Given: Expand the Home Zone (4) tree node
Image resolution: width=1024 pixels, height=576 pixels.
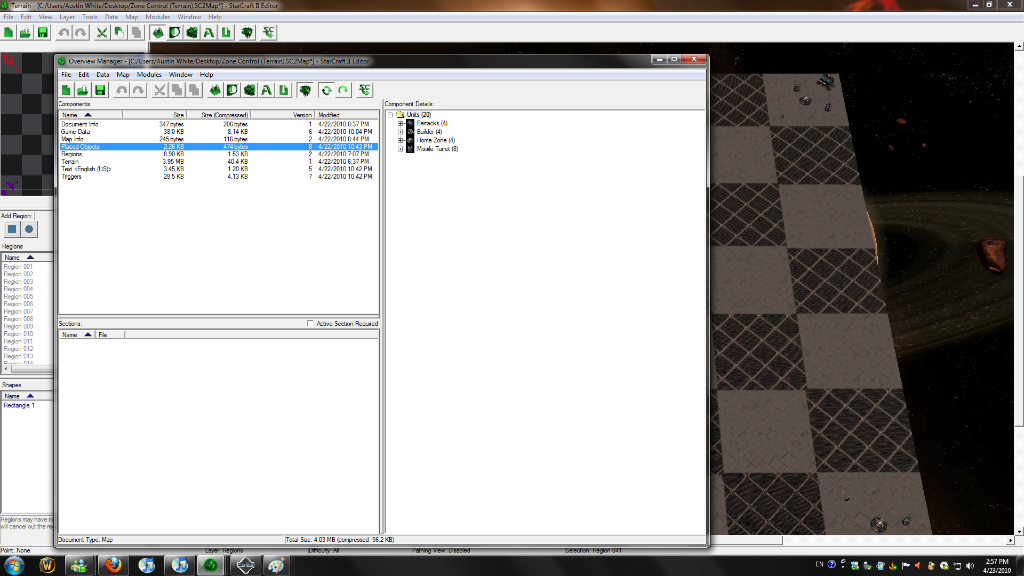Looking at the screenshot, I should click(401, 140).
